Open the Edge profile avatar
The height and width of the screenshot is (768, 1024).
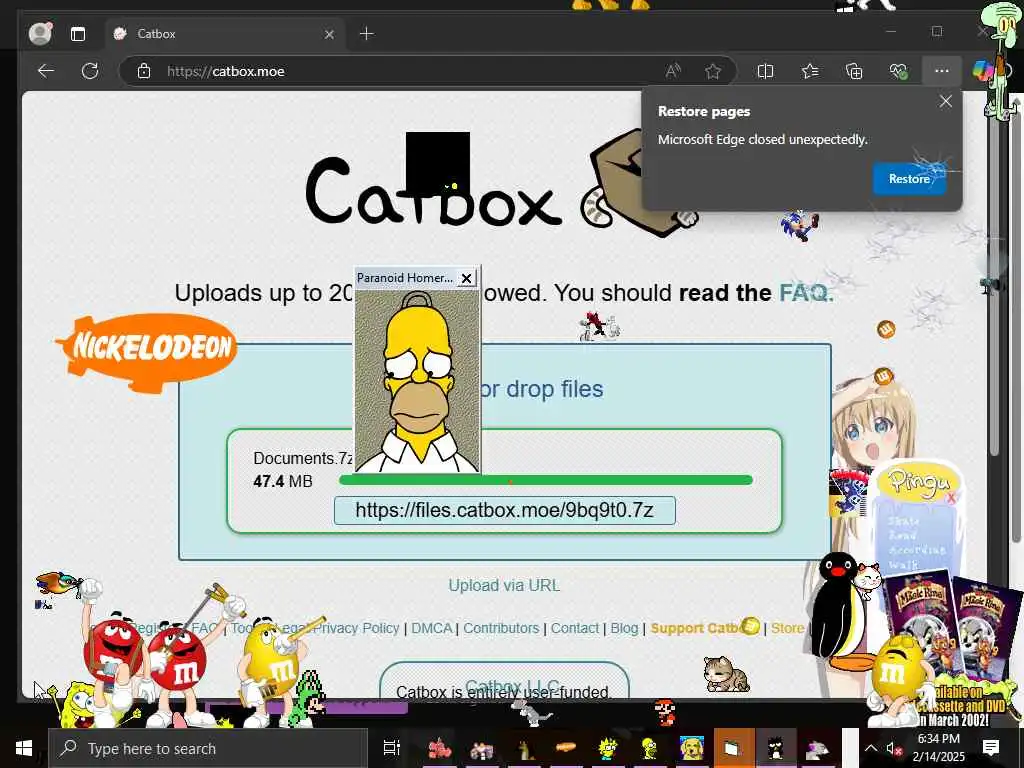(x=40, y=33)
